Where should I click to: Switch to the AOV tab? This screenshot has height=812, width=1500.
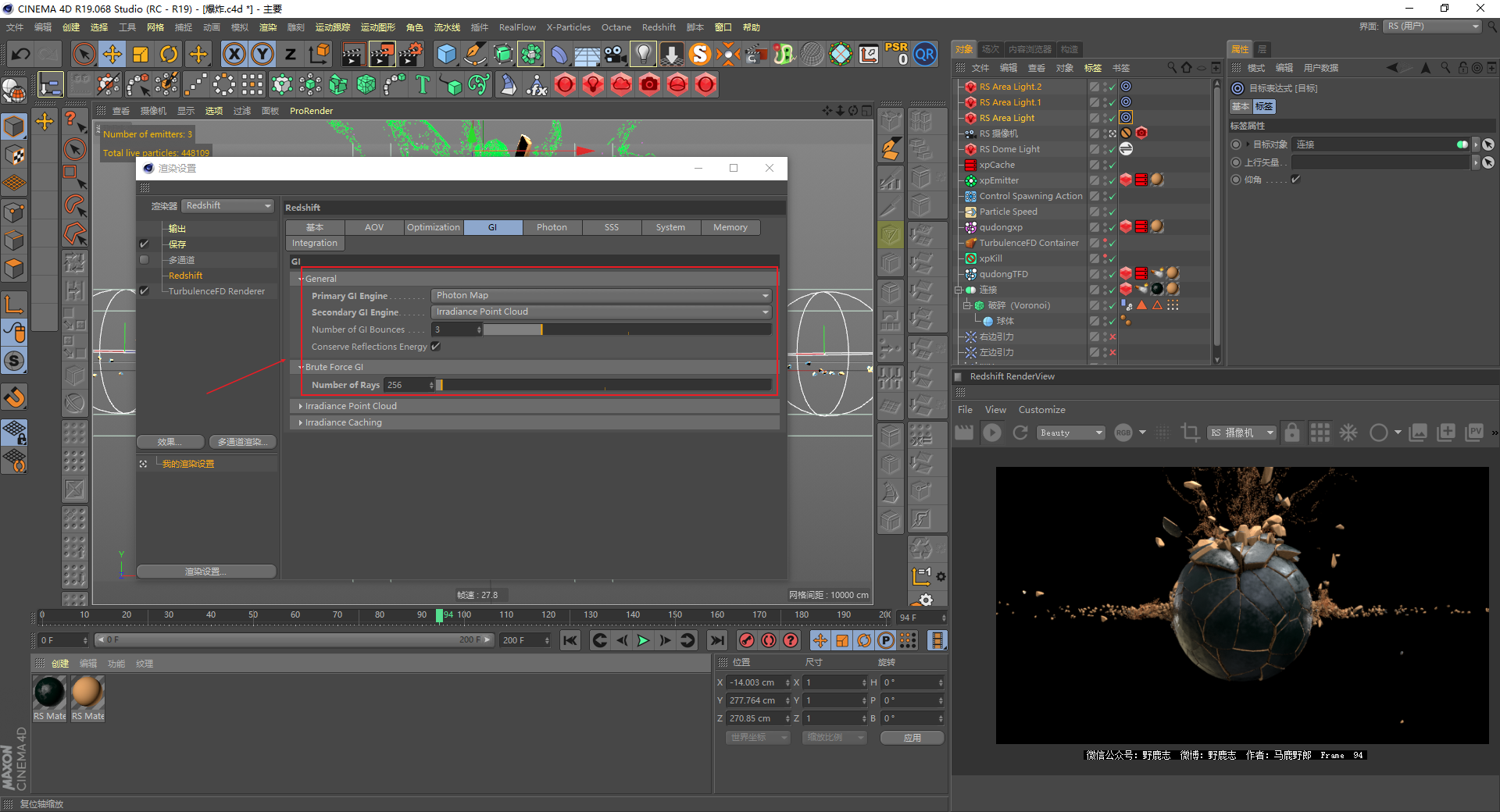click(x=374, y=227)
